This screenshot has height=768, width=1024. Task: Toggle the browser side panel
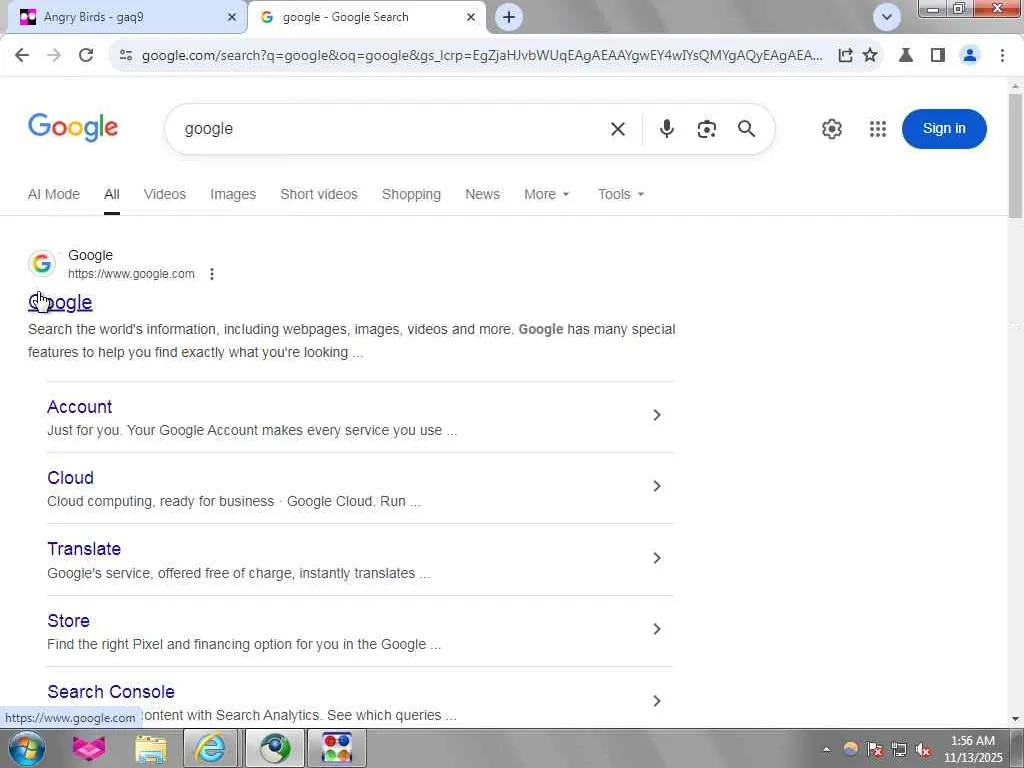[938, 56]
